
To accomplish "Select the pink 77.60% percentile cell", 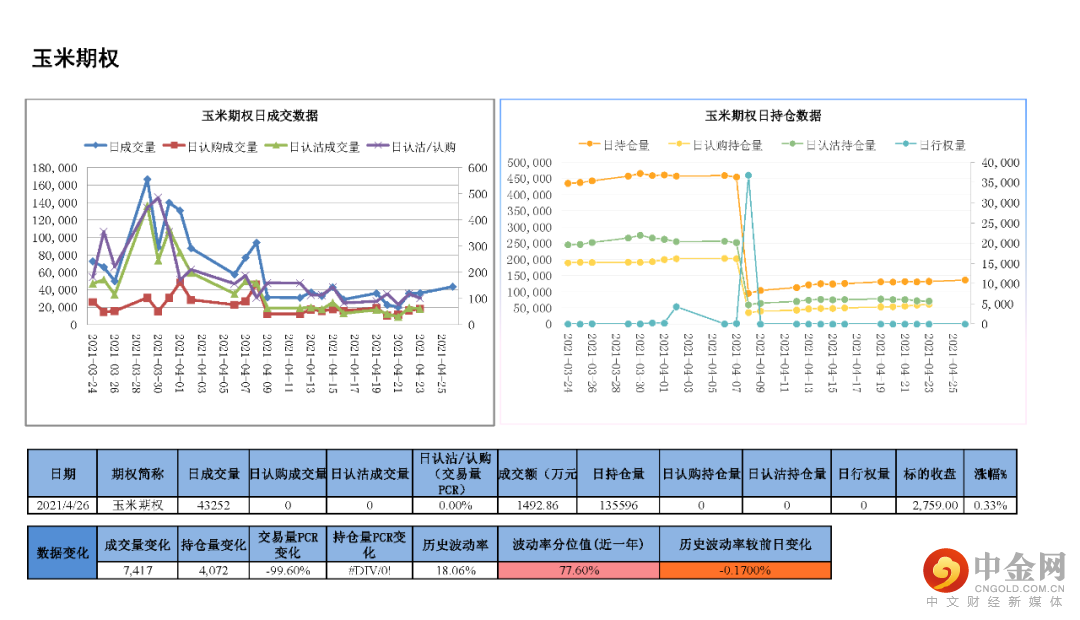I will pyautogui.click(x=579, y=570).
